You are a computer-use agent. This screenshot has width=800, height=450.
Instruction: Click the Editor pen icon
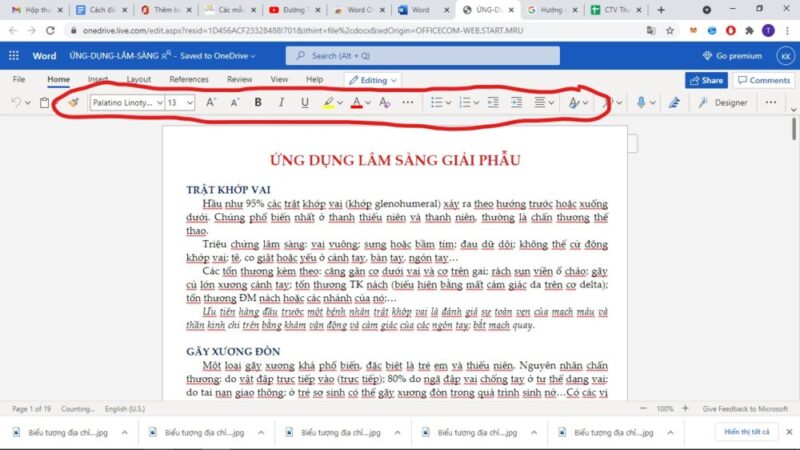[x=674, y=103]
